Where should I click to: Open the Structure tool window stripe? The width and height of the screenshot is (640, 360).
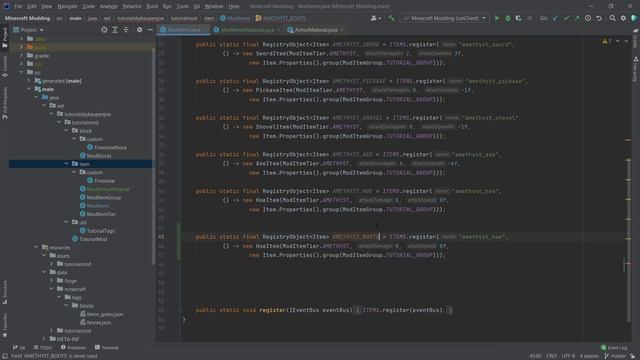[4, 292]
